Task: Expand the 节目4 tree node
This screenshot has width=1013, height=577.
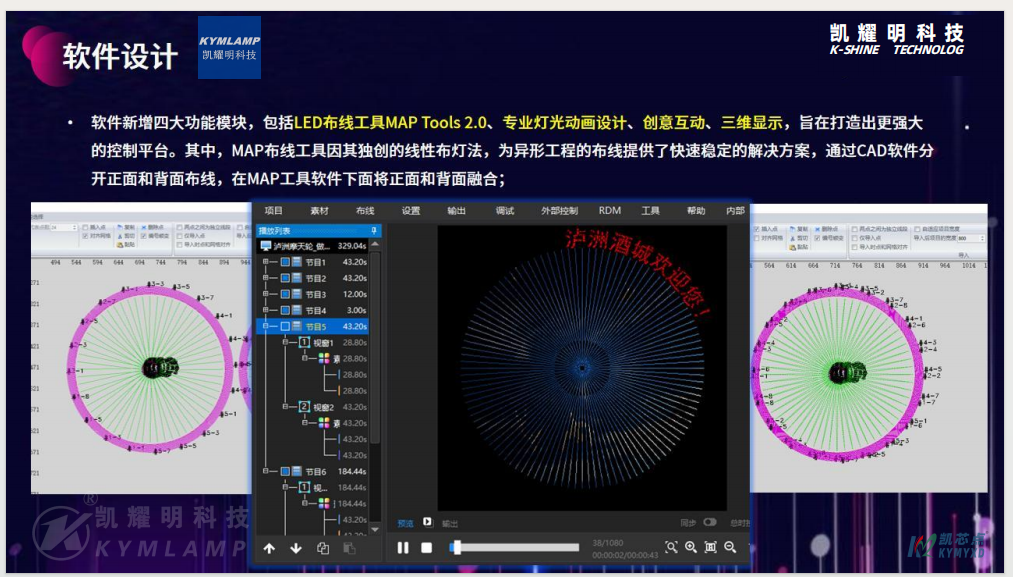Action: (x=266, y=311)
